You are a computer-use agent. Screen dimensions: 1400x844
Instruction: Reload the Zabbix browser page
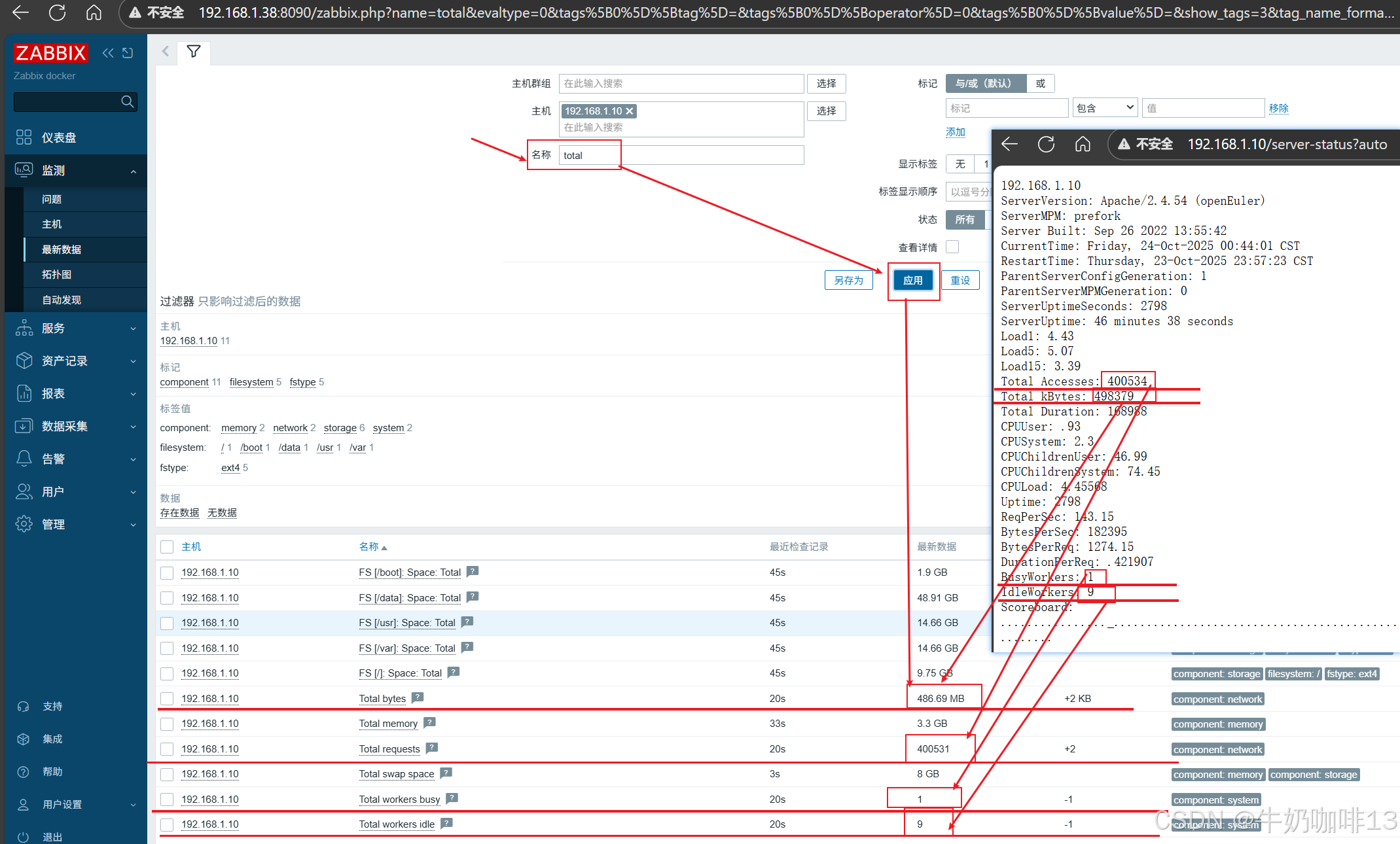click(58, 12)
